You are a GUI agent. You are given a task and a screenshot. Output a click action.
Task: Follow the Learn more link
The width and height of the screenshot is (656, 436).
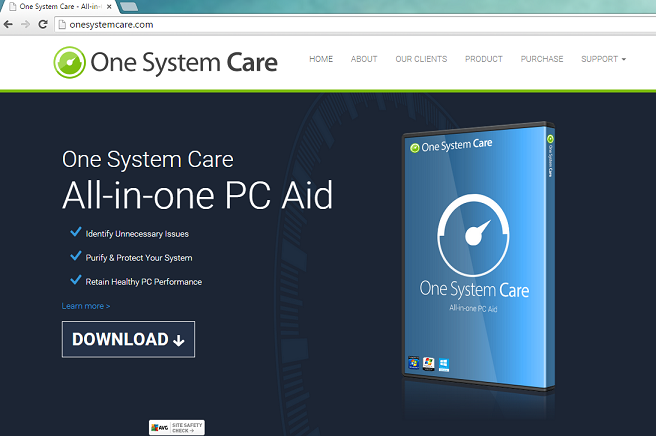(86, 306)
